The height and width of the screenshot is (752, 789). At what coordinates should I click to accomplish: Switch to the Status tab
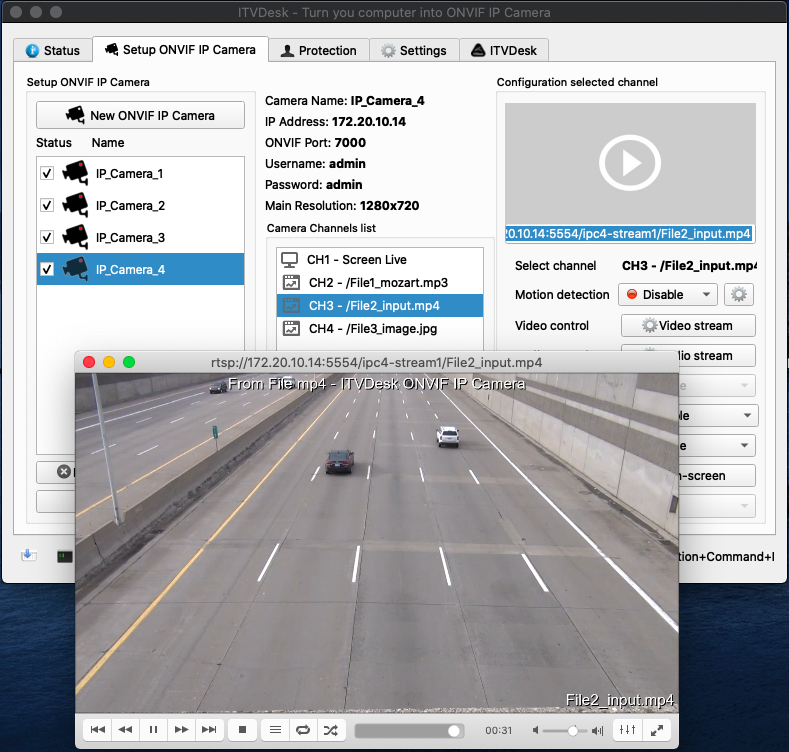(53, 50)
